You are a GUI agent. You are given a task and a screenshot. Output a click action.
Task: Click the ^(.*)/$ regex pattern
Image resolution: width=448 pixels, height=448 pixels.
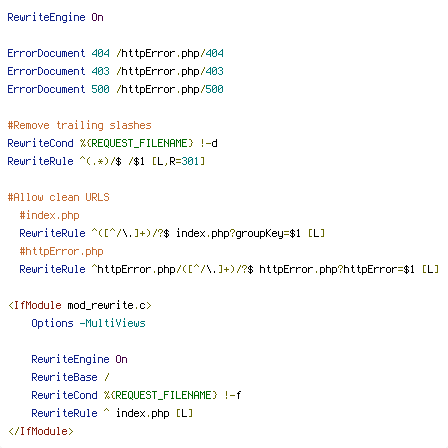coord(100,161)
